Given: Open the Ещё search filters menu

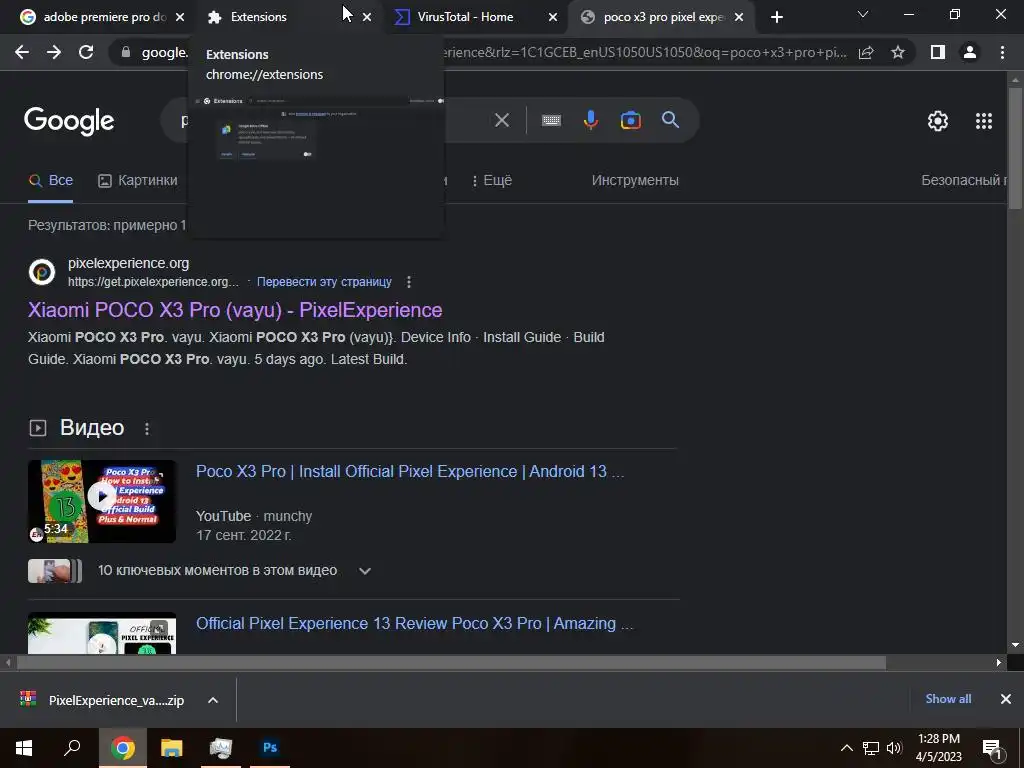Looking at the screenshot, I should 492,180.
